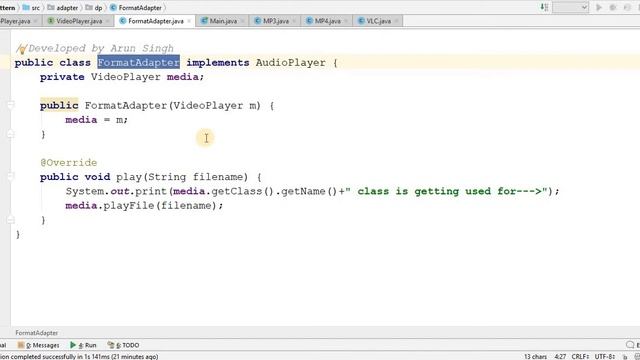Click the constructor closing fold marker
Viewport: 640px width, 360px height.
click(x=11, y=134)
